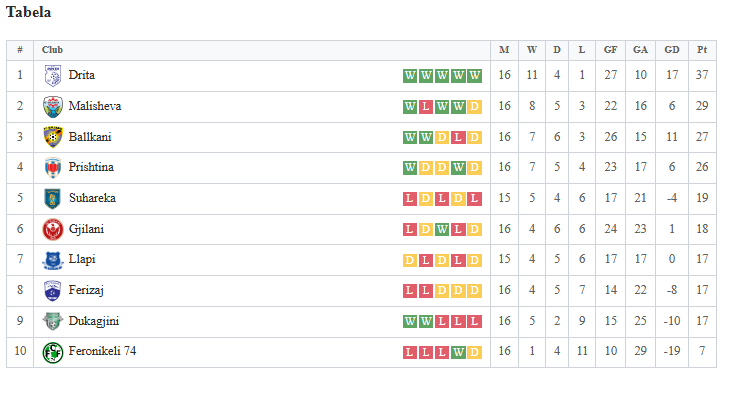Viewport: 737px width, 396px height.
Task: Click the Llapi club crest icon
Action: click(x=53, y=260)
